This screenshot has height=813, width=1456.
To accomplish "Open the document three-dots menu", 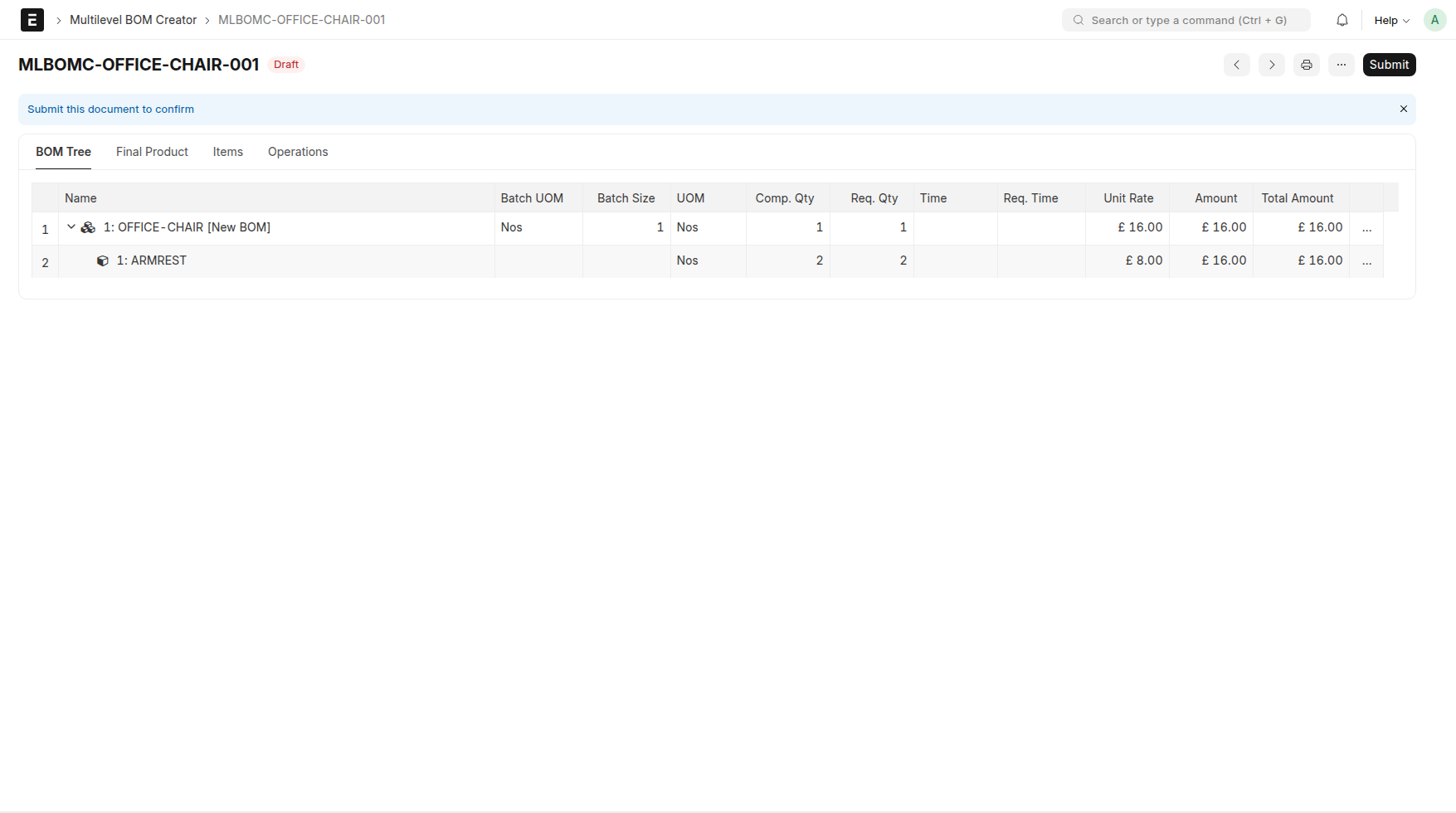I will 1341,65.
